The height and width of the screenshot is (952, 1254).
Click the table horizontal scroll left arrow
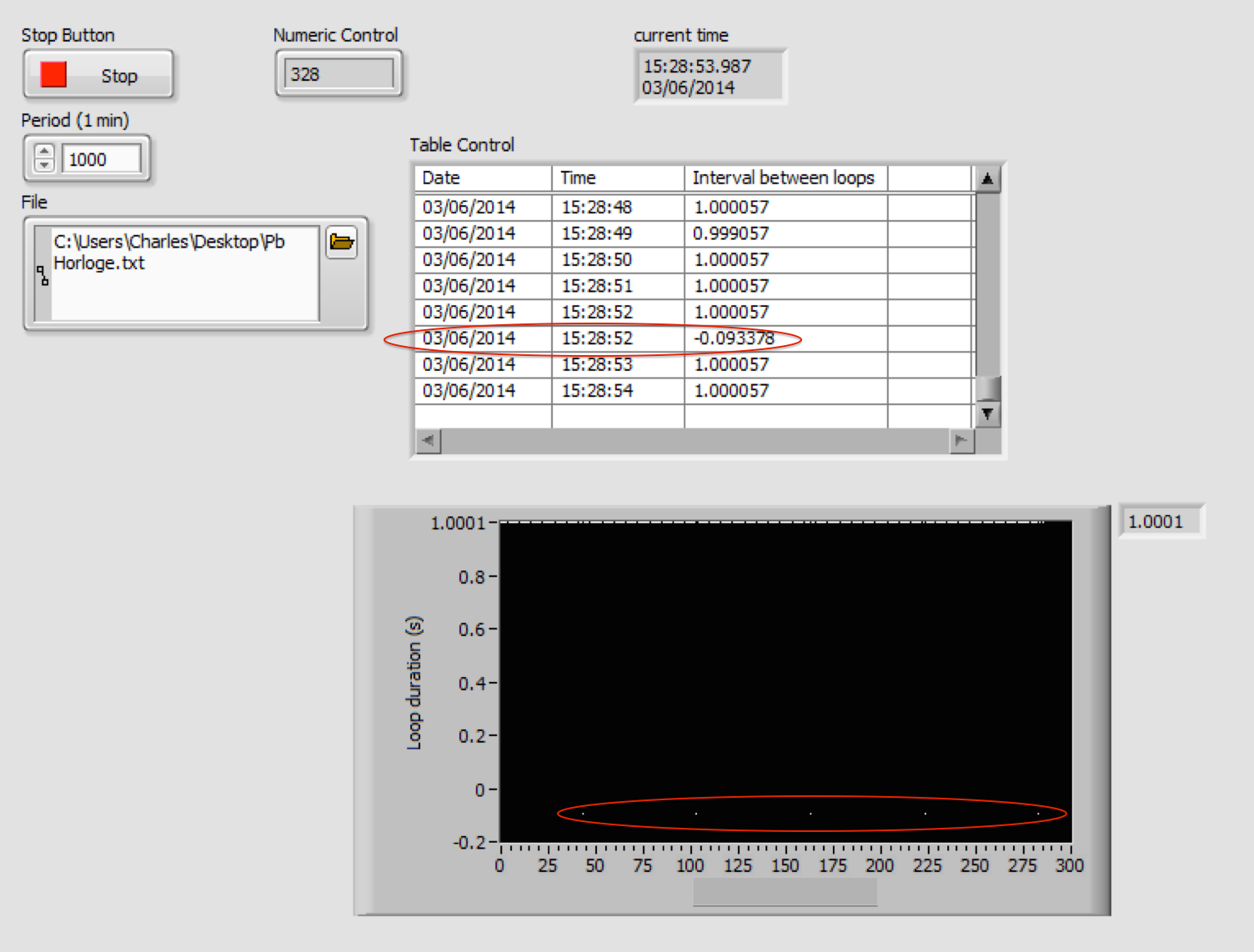(426, 442)
